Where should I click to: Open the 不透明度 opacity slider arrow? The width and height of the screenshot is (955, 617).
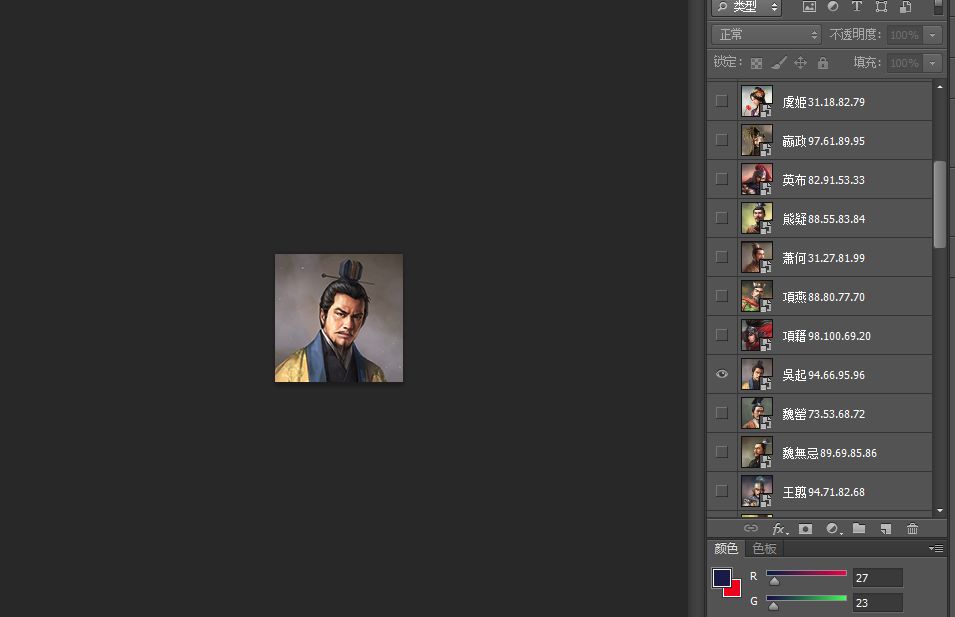[932, 35]
